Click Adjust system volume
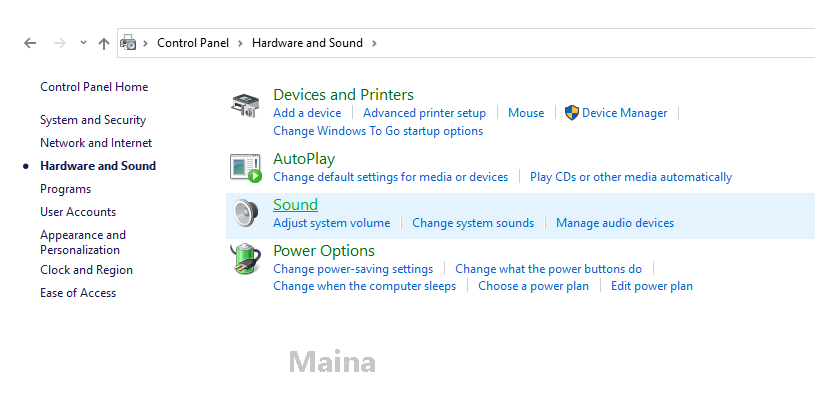 pos(332,223)
